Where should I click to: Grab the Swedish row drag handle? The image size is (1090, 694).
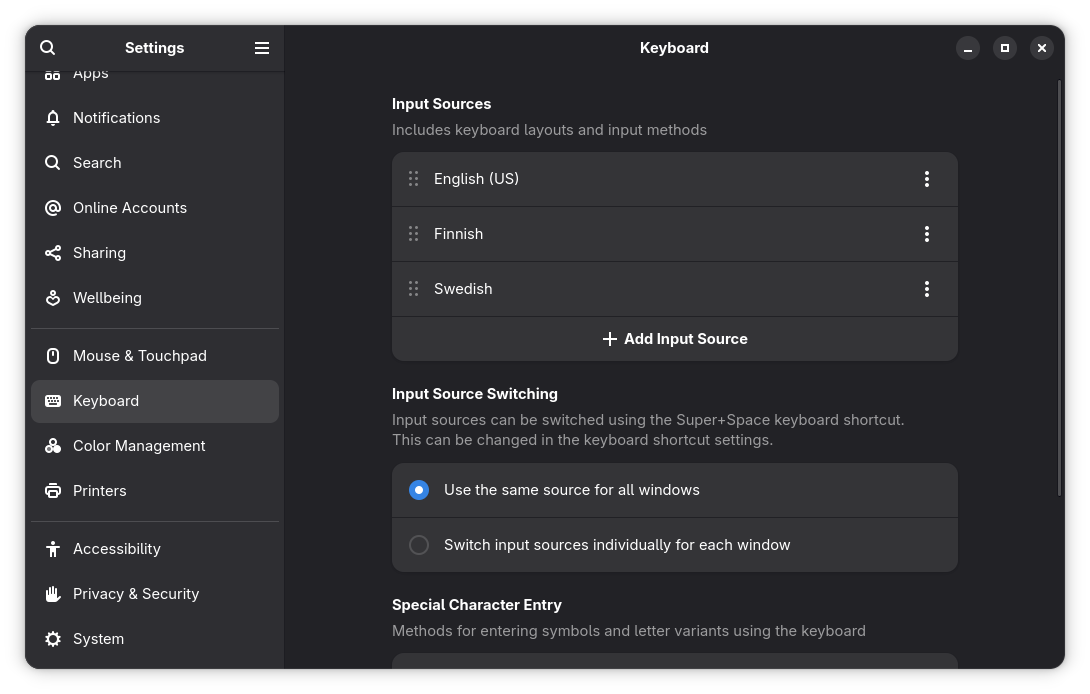click(414, 289)
